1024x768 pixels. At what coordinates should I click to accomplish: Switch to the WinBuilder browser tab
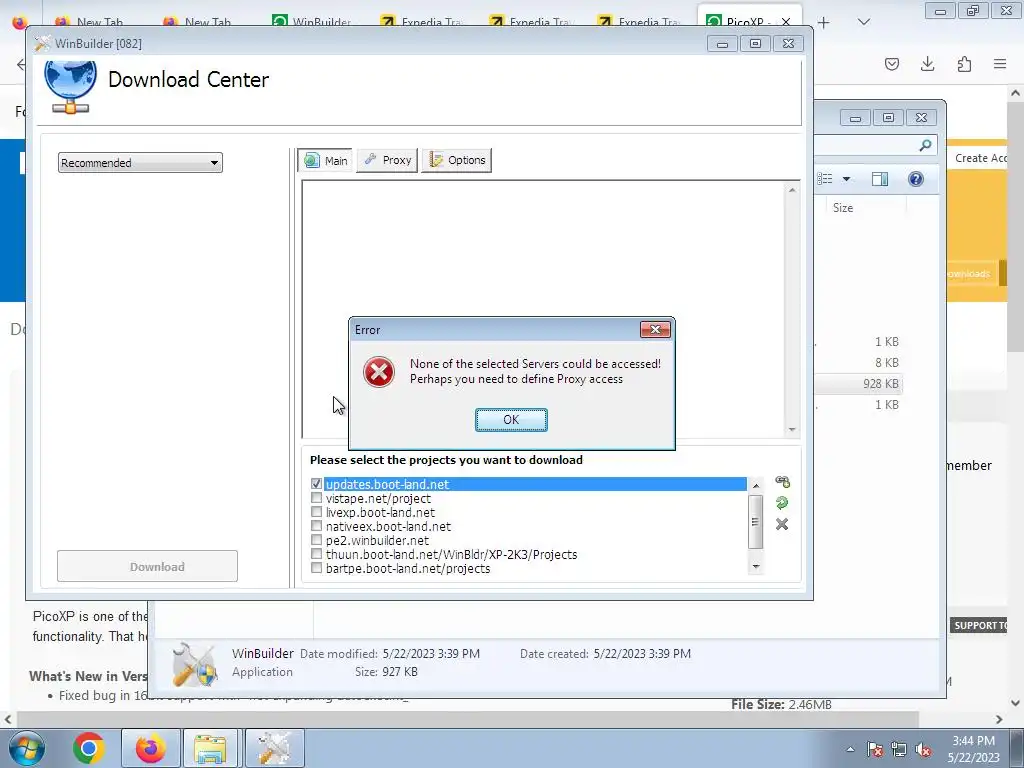312,22
